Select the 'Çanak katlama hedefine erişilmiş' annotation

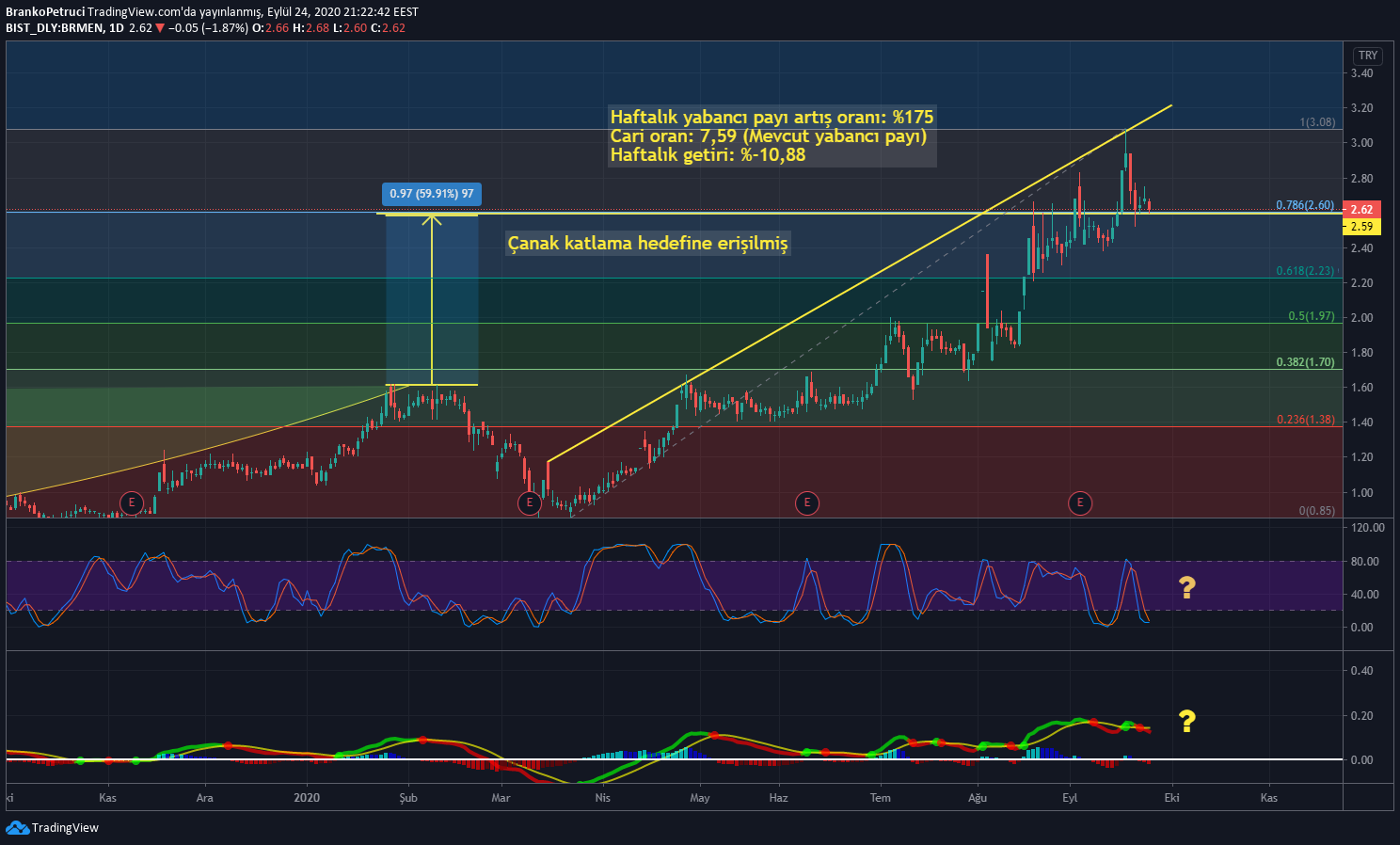(x=647, y=244)
